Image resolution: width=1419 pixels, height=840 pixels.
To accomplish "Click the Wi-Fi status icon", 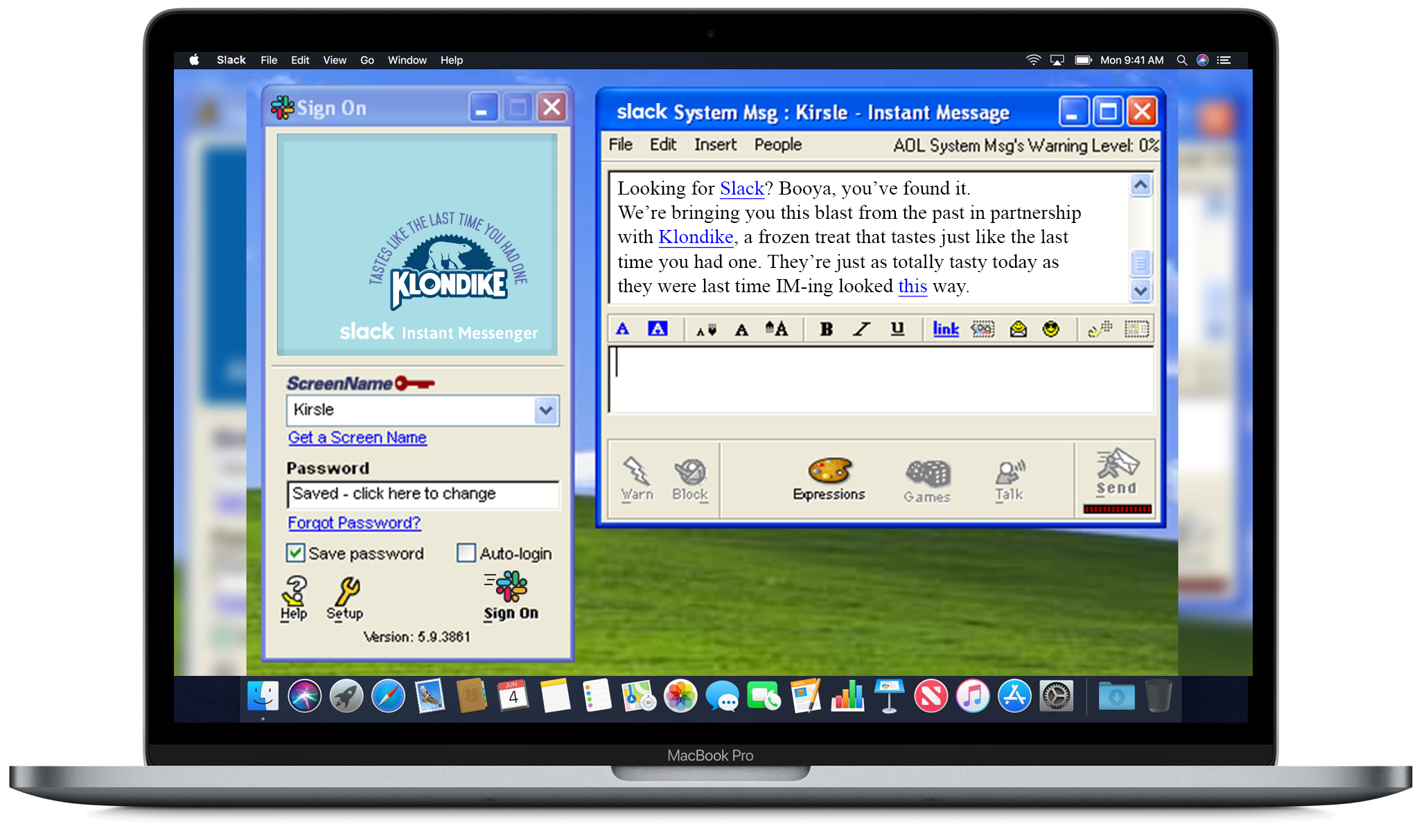I will pos(1033,60).
